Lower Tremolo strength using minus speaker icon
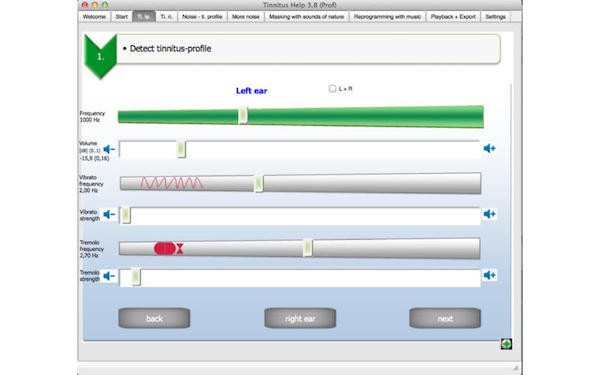600x375 pixels. pos(109,276)
